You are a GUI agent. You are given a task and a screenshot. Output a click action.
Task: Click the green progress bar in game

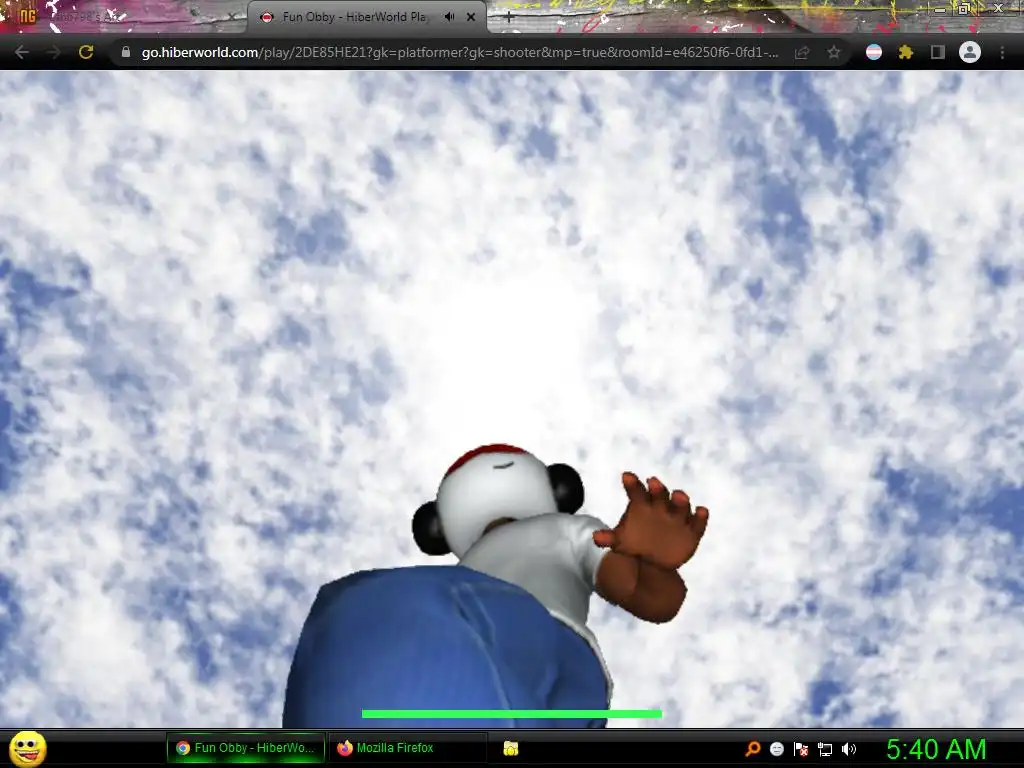511,714
